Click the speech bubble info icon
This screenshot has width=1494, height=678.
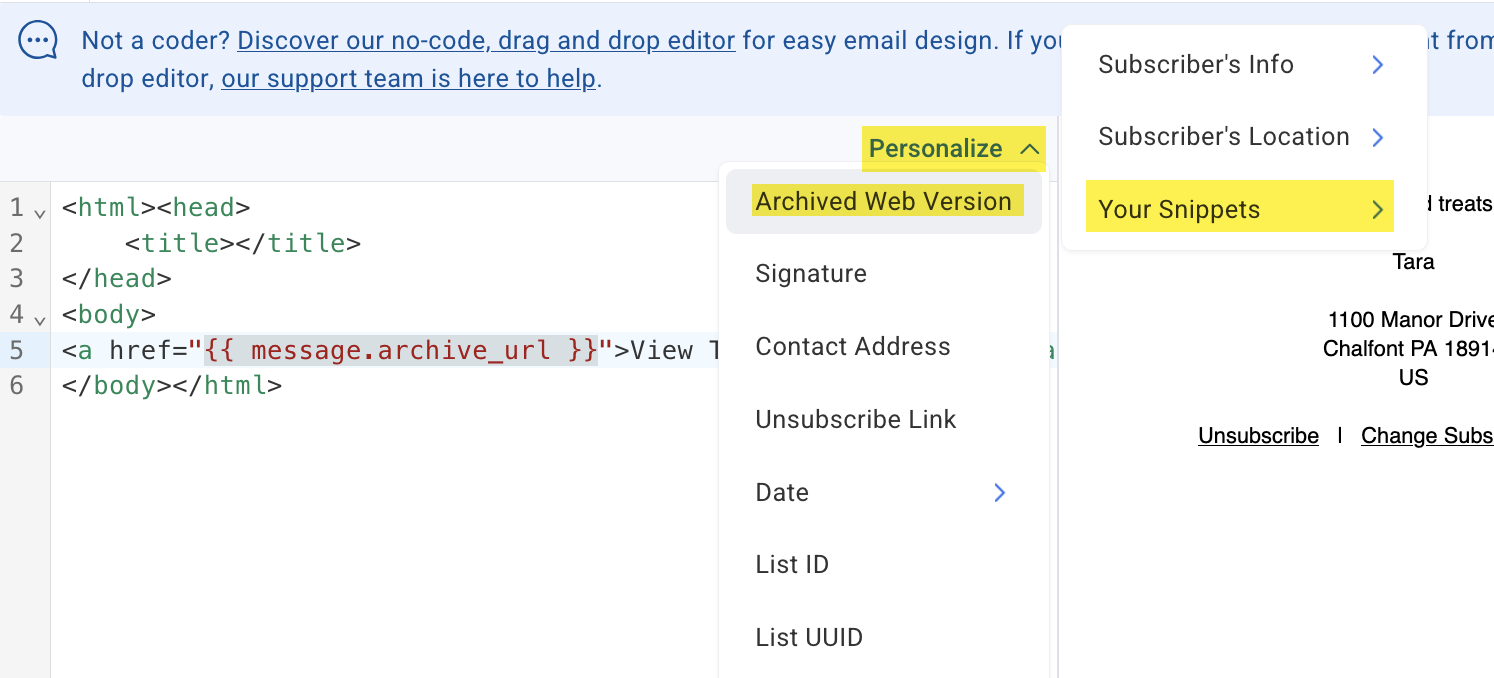tap(38, 41)
